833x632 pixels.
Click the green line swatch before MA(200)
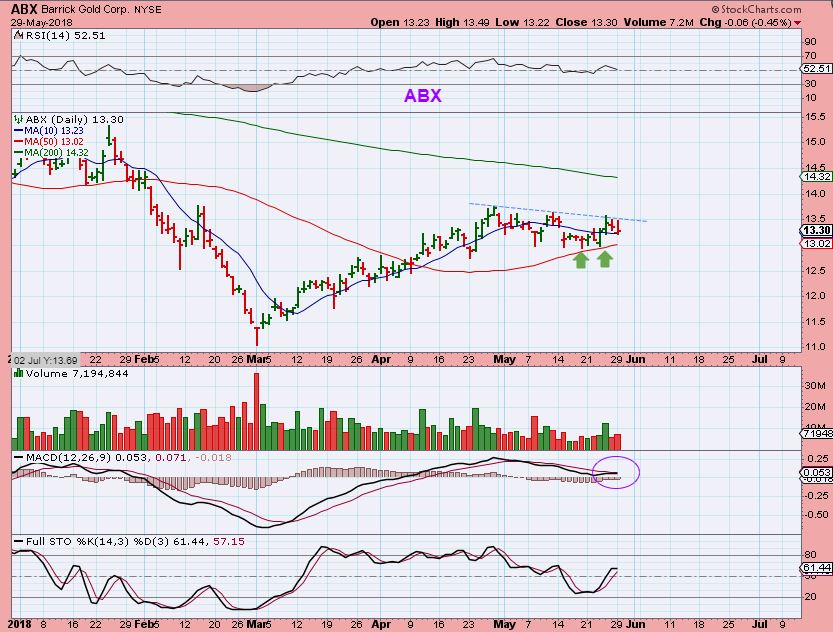pos(19,153)
